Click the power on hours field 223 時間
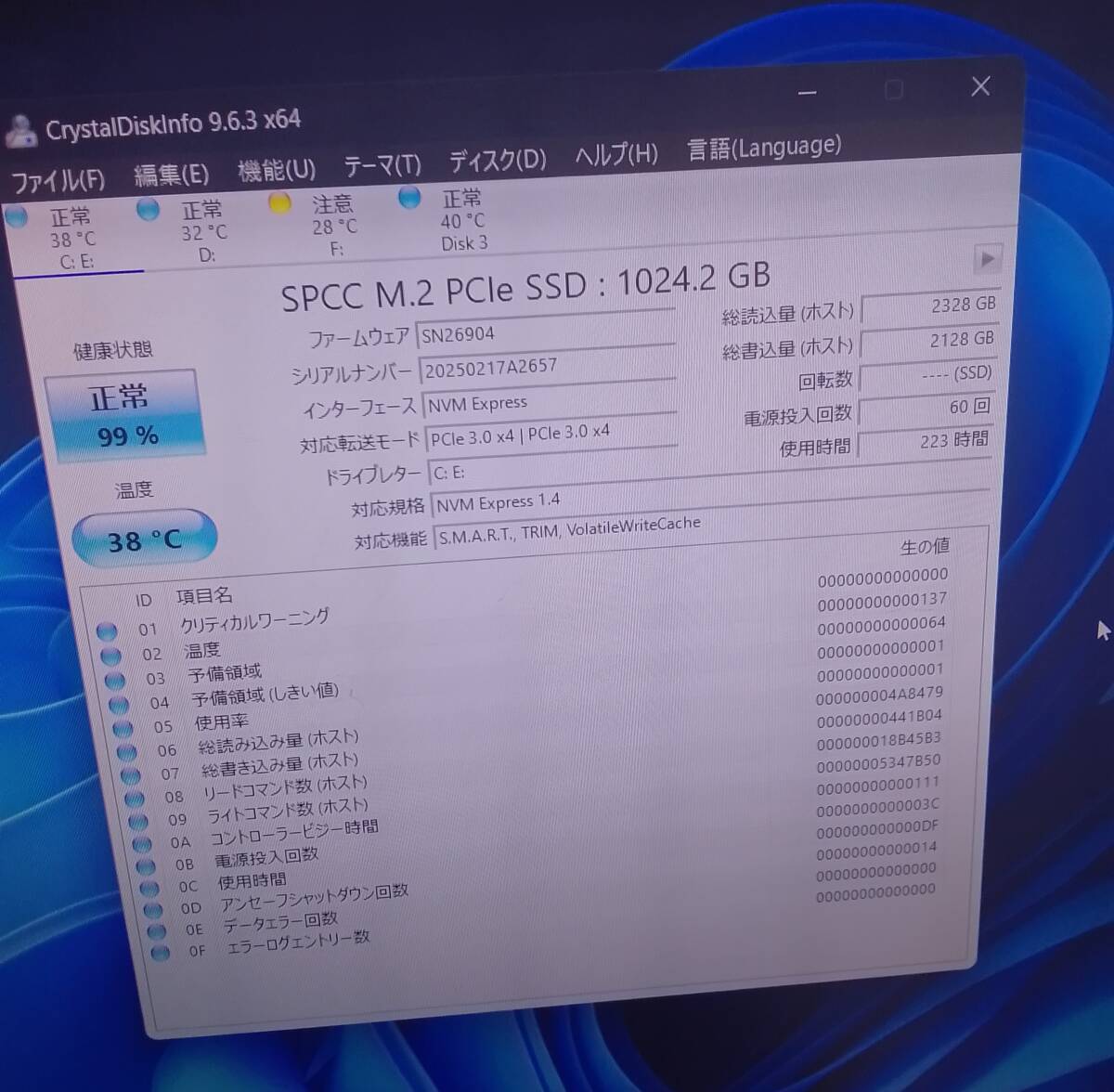Viewport: 1114px width, 1092px height. click(x=926, y=442)
